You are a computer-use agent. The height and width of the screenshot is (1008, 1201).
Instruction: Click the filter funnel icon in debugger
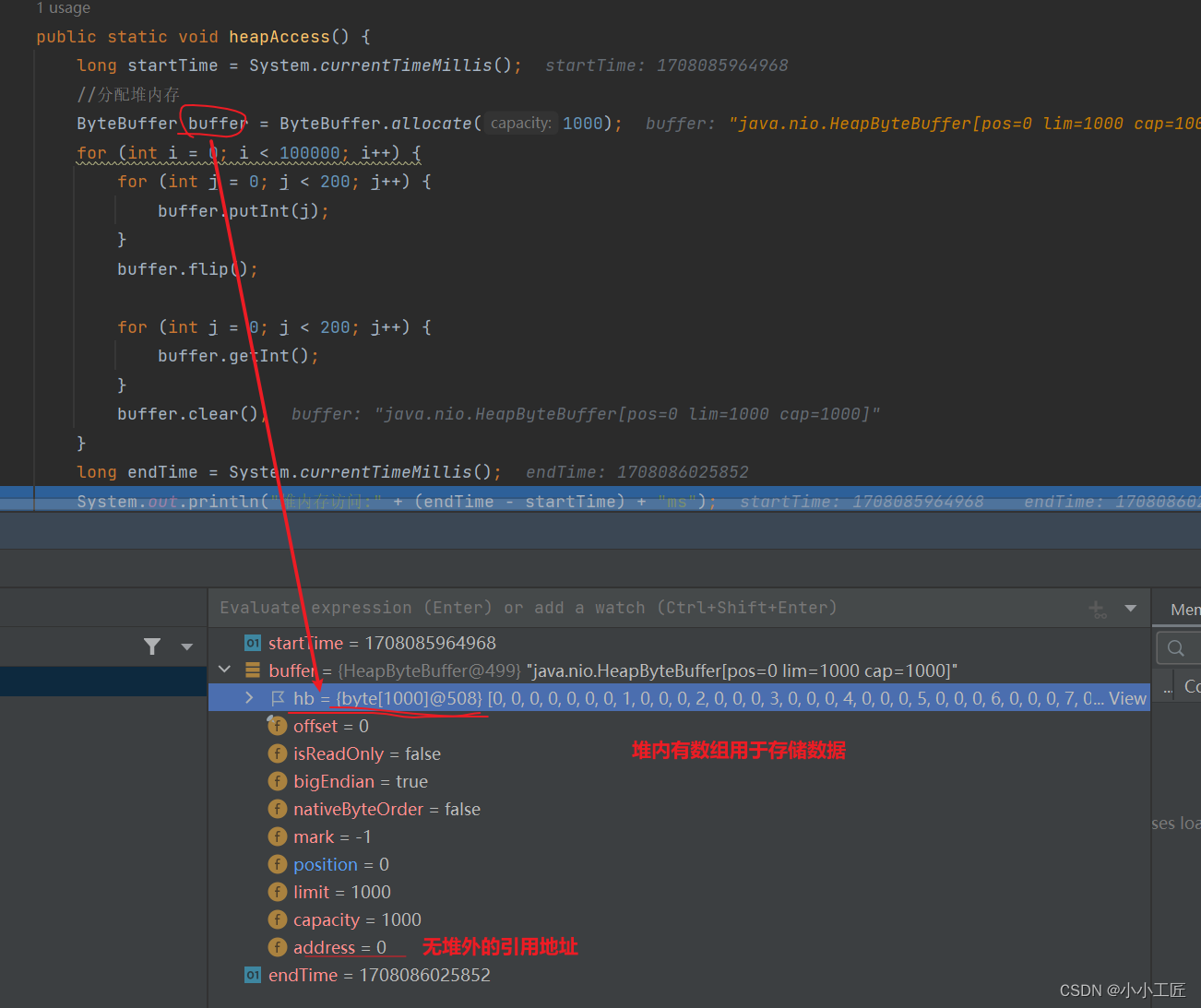coord(152,646)
